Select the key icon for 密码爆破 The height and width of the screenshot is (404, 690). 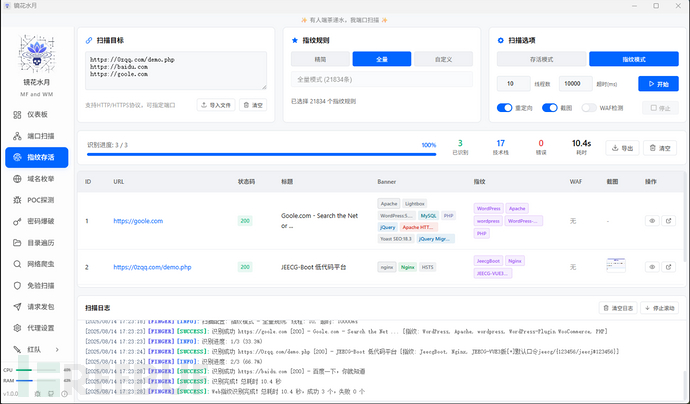[17, 221]
